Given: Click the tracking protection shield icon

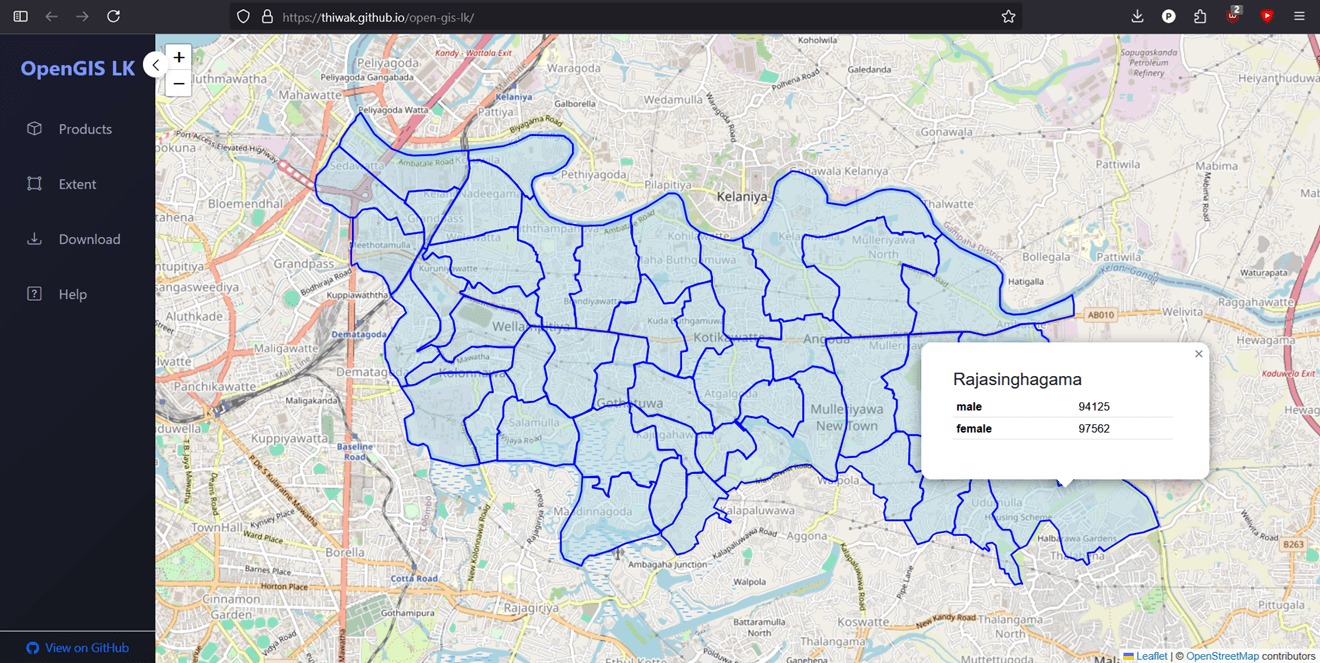Looking at the screenshot, I should tap(243, 16).
